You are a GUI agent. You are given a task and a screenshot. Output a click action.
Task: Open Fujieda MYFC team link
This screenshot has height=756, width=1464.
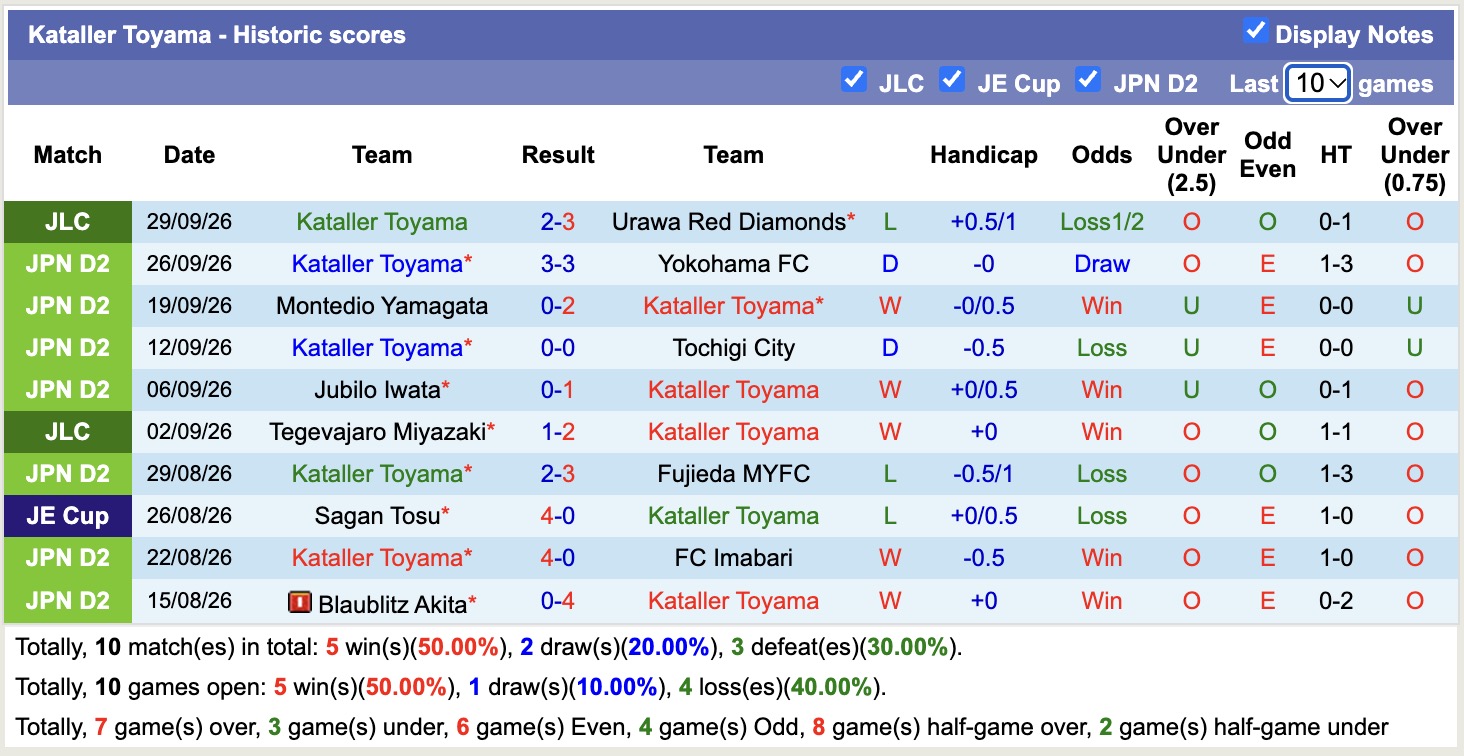pyautogui.click(x=733, y=474)
